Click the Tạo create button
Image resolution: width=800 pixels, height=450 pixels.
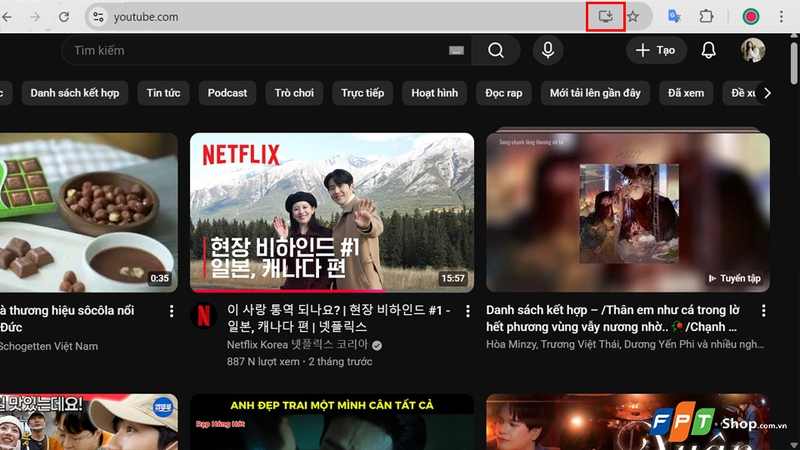[x=656, y=50]
